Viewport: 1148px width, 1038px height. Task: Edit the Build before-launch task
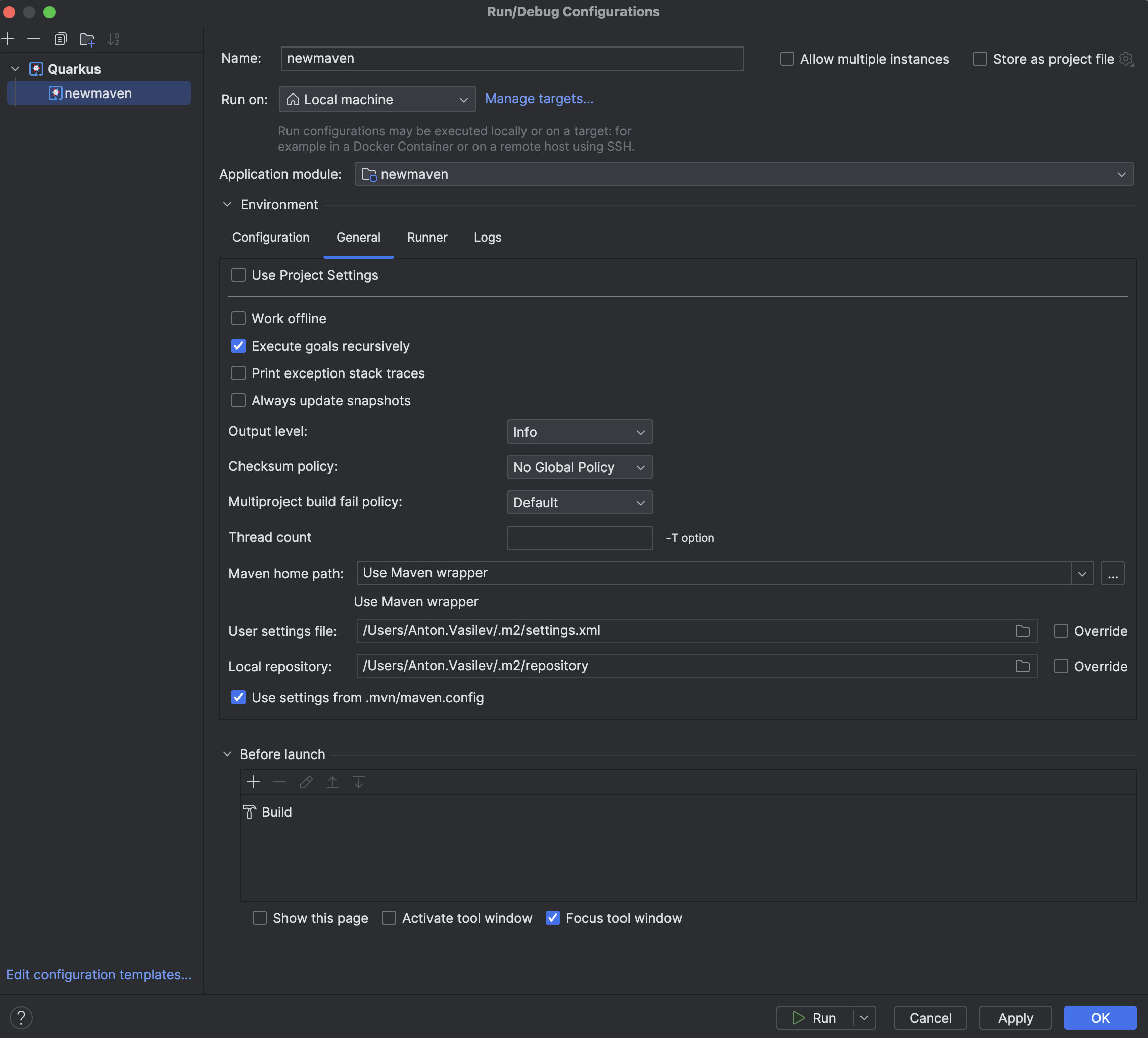coord(306,782)
